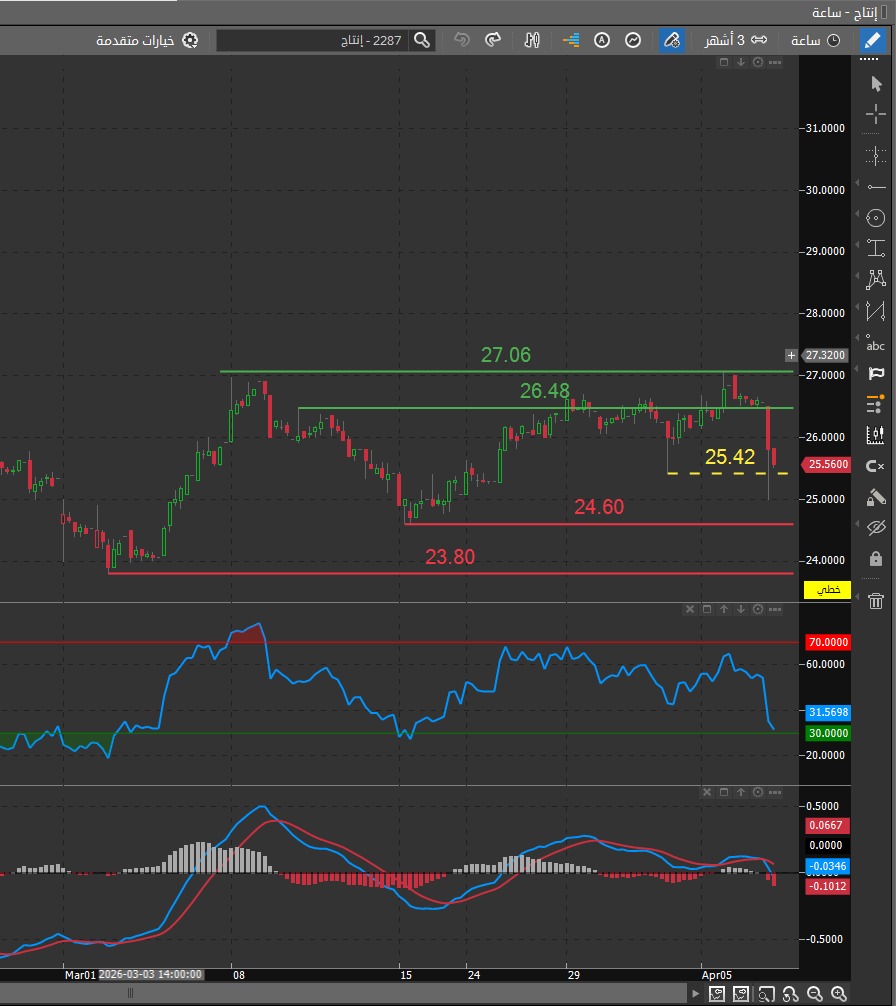
Task: Expand the RSI panel options ellipsis menu
Action: pyautogui.click(x=774, y=609)
